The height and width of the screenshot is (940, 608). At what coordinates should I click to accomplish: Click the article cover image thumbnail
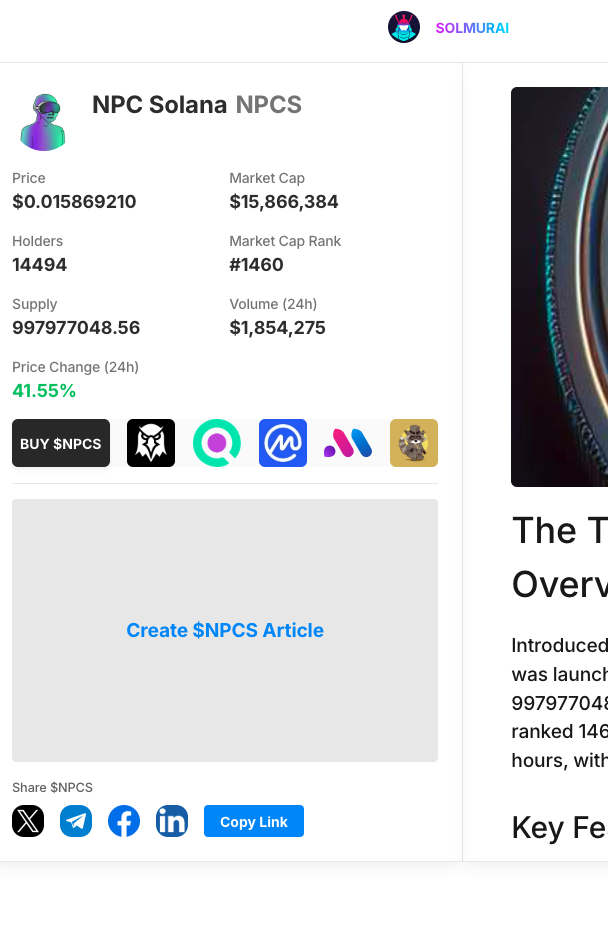coord(559,287)
